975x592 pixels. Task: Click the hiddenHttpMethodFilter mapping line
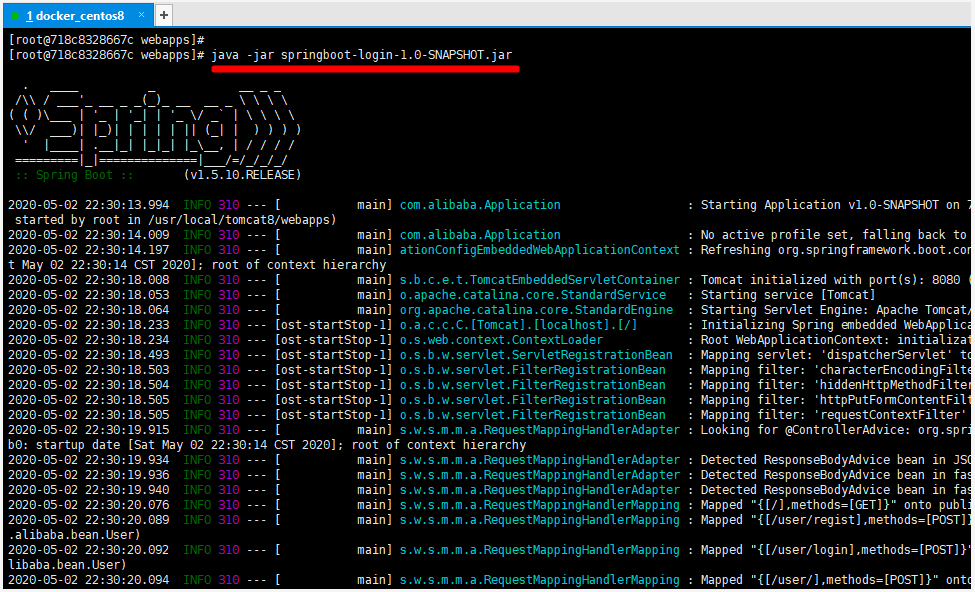[489, 385]
